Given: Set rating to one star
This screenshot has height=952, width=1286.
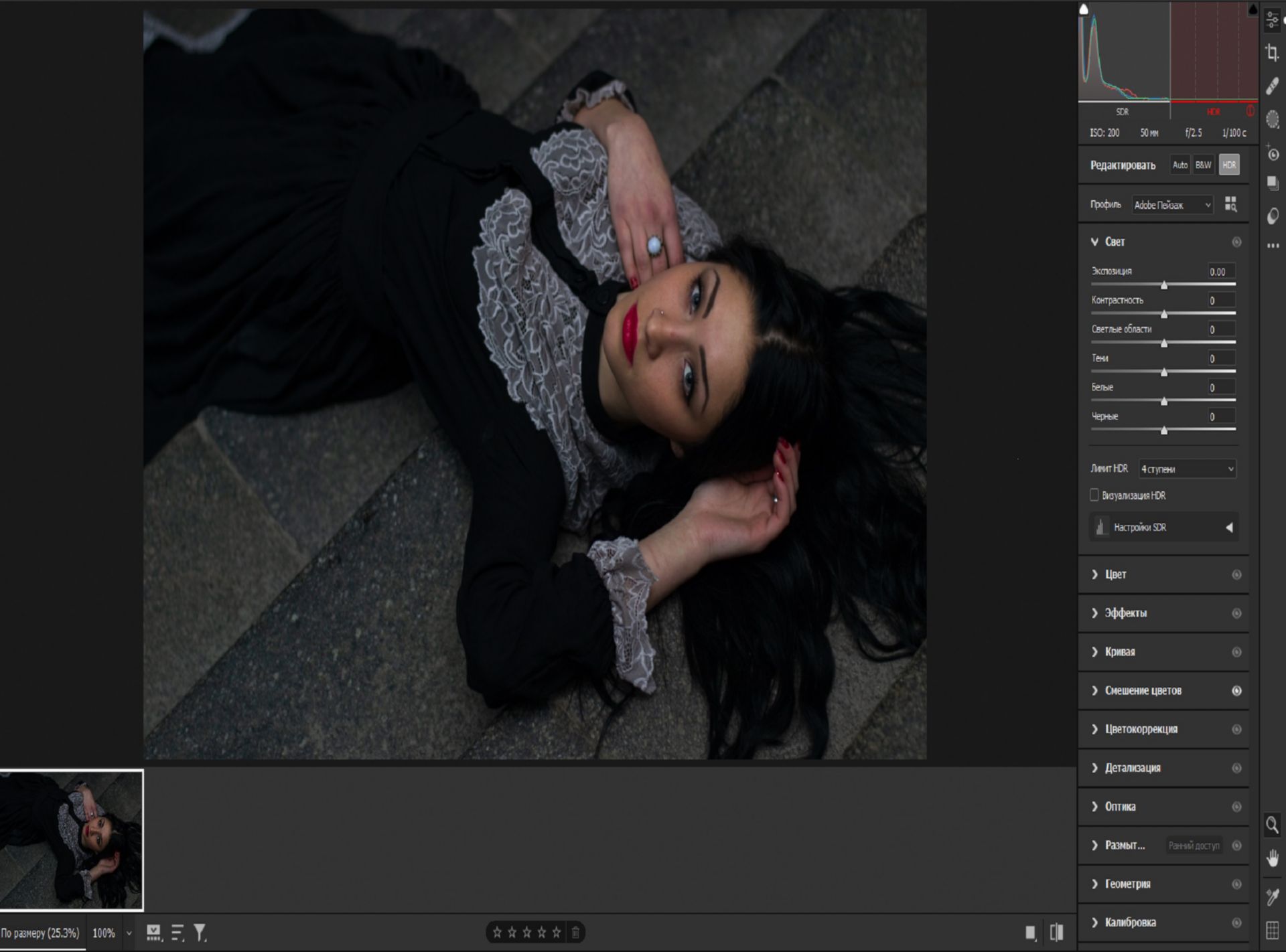Looking at the screenshot, I should [497, 932].
